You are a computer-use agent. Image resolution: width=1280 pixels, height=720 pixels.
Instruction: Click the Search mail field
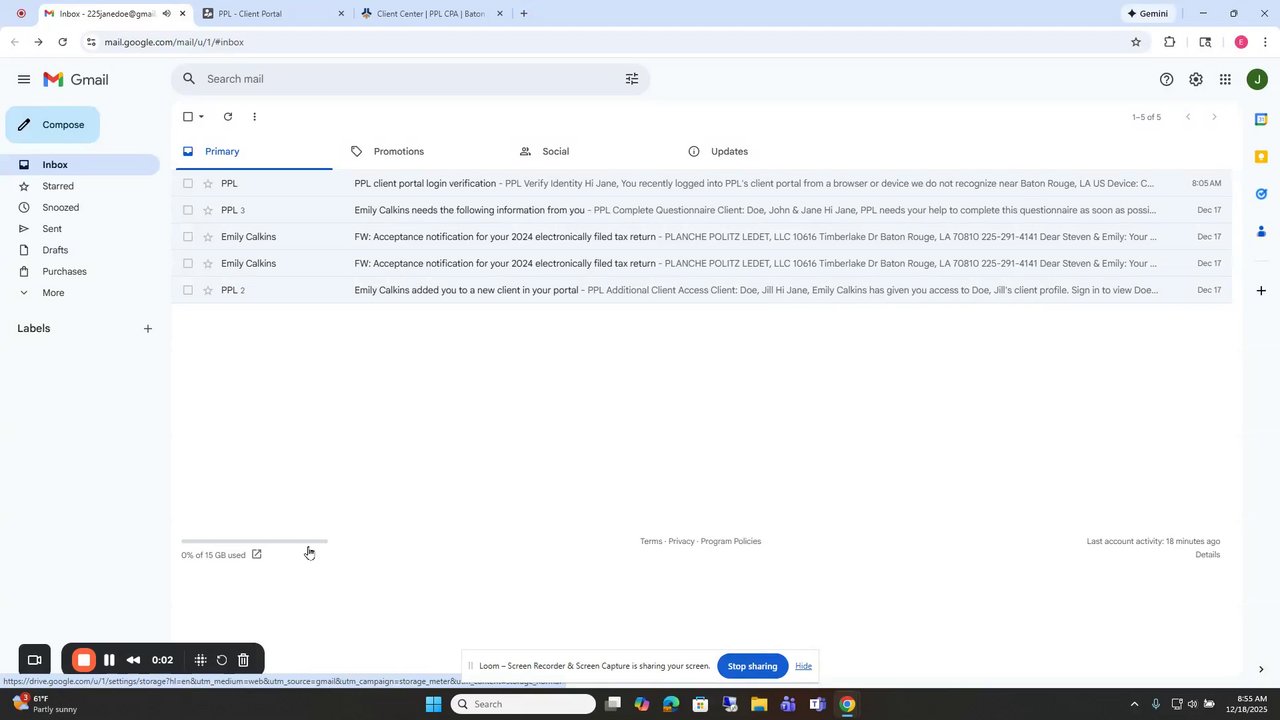pyautogui.click(x=410, y=79)
